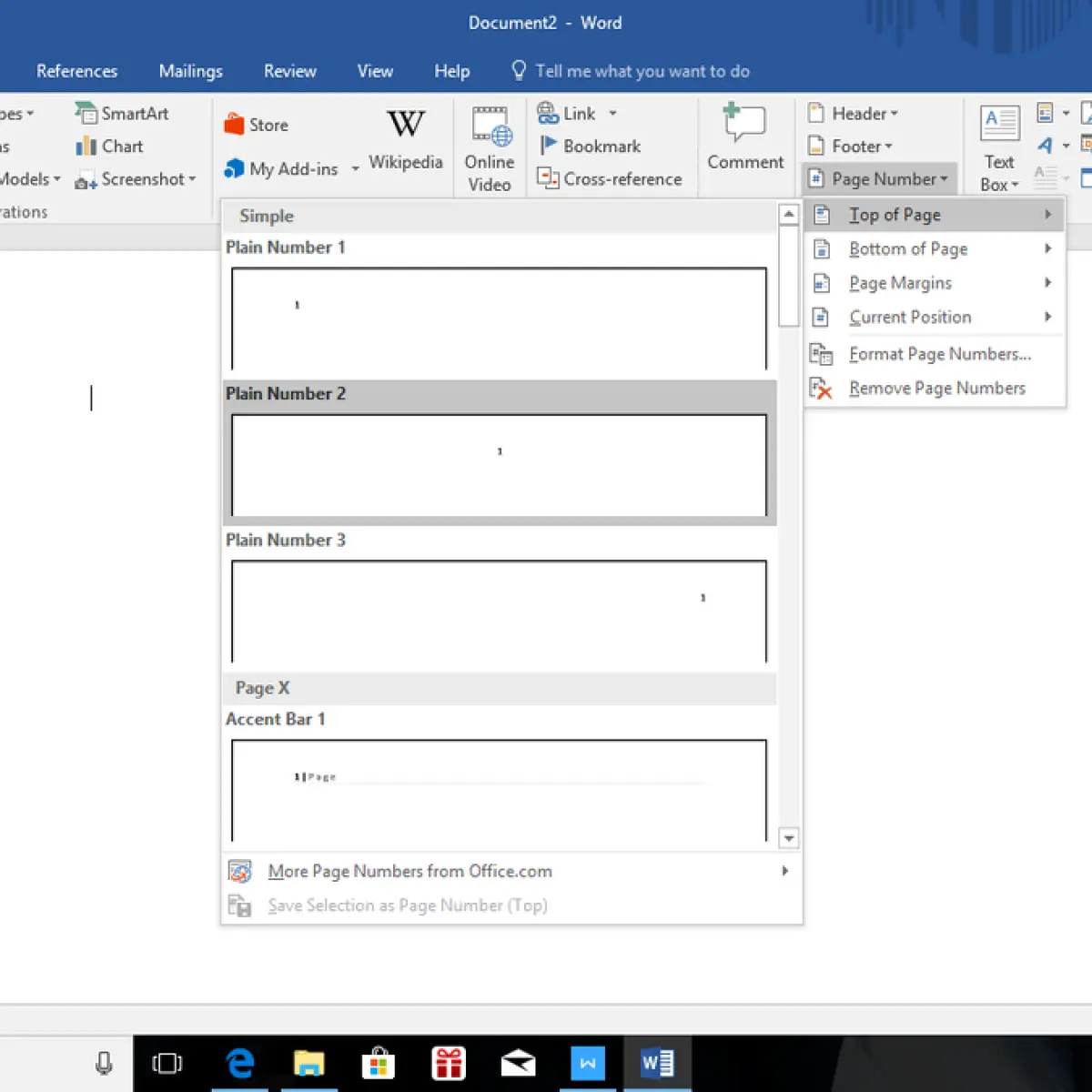Select Plain Number 1 thumbnail
This screenshot has height=1092, width=1092.
(499, 318)
